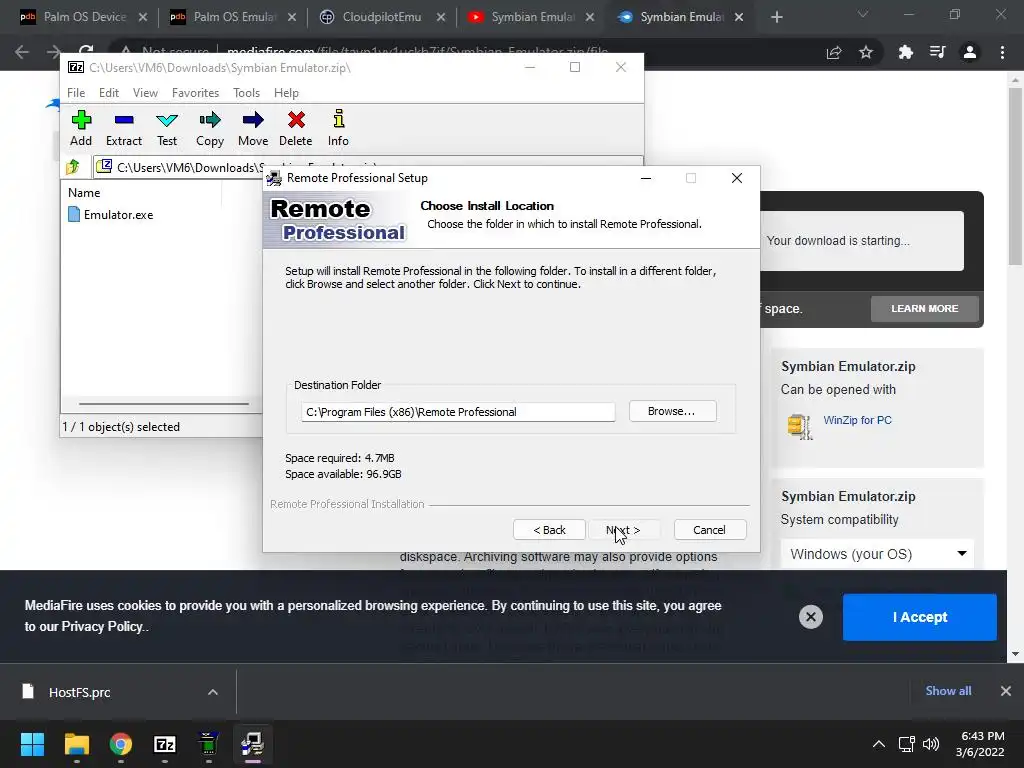The width and height of the screenshot is (1024, 768).
Task: Open the clock showing 6:43 PM
Action: pos(980,744)
